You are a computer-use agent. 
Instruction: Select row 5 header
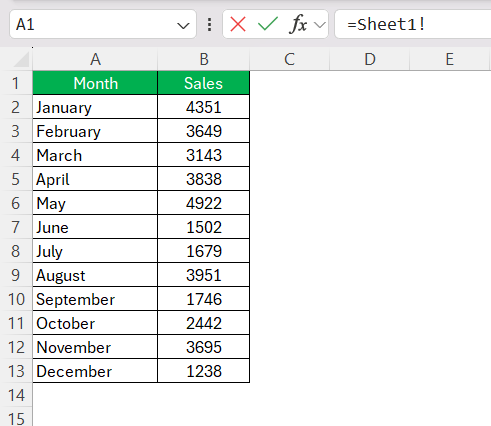tap(16, 179)
